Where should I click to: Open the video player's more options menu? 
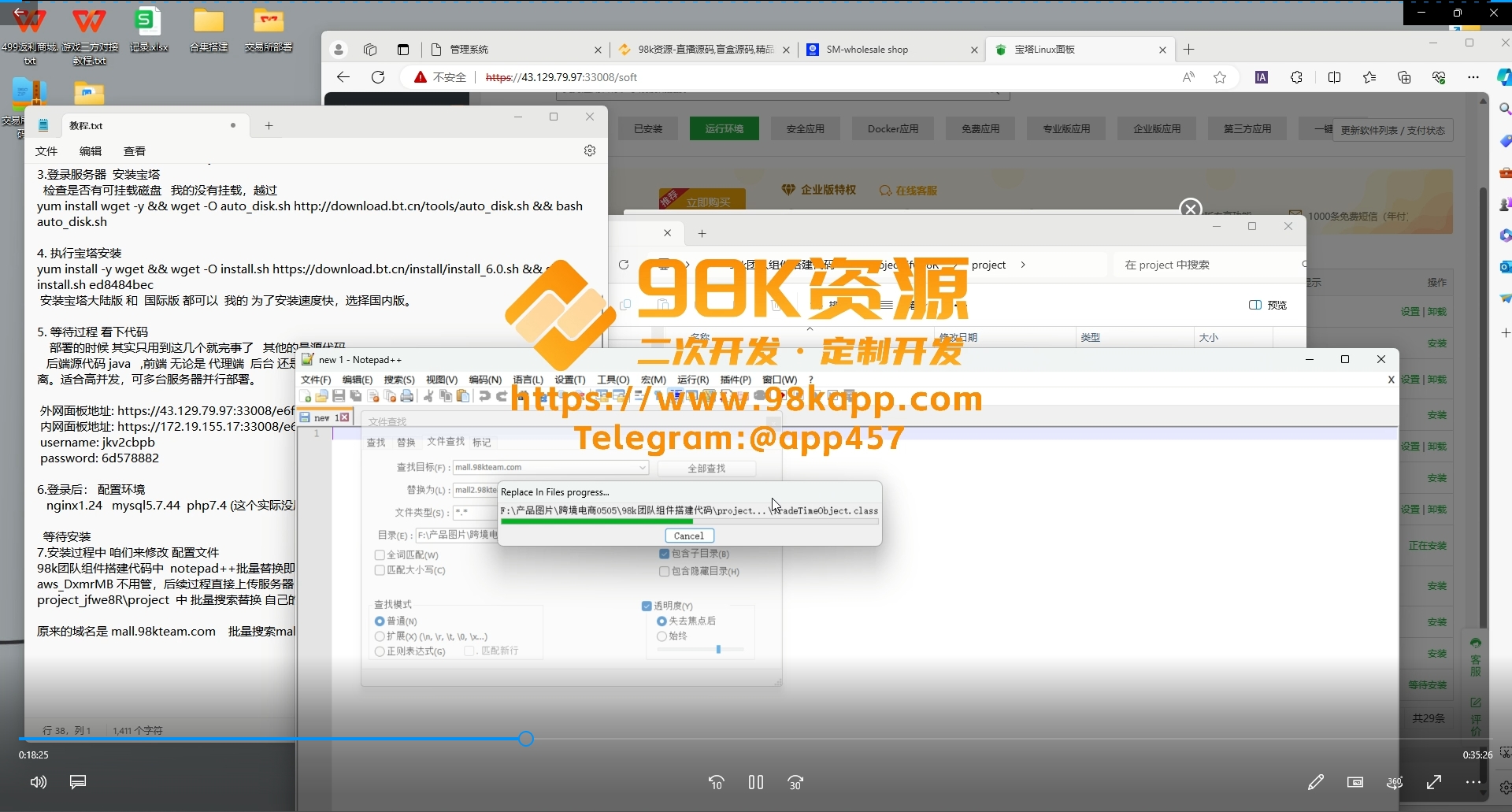point(1473,782)
